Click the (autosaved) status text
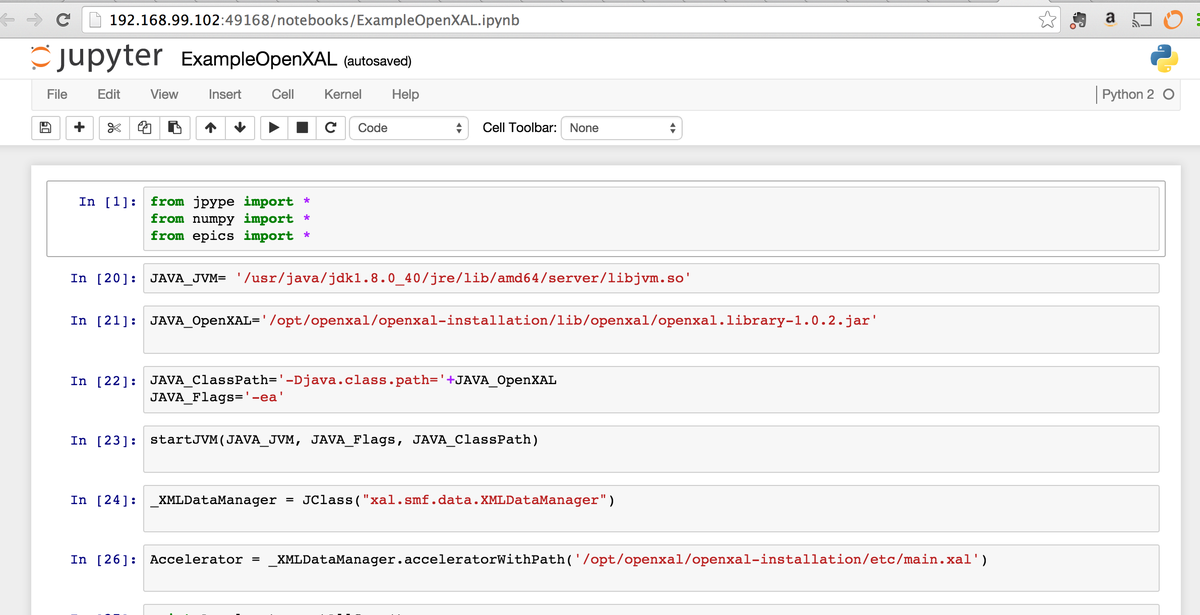The width and height of the screenshot is (1200, 615). [x=377, y=61]
